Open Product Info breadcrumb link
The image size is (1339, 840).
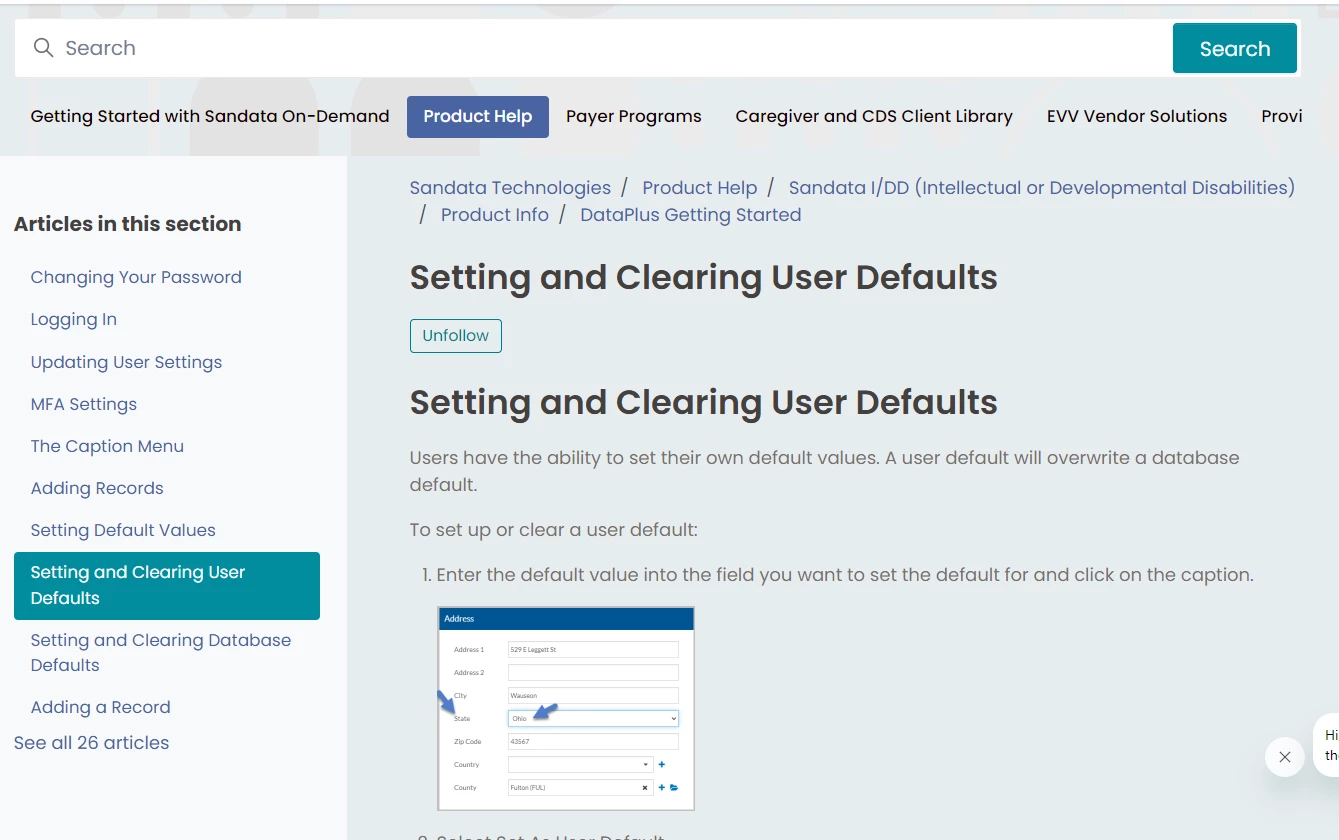pos(495,215)
